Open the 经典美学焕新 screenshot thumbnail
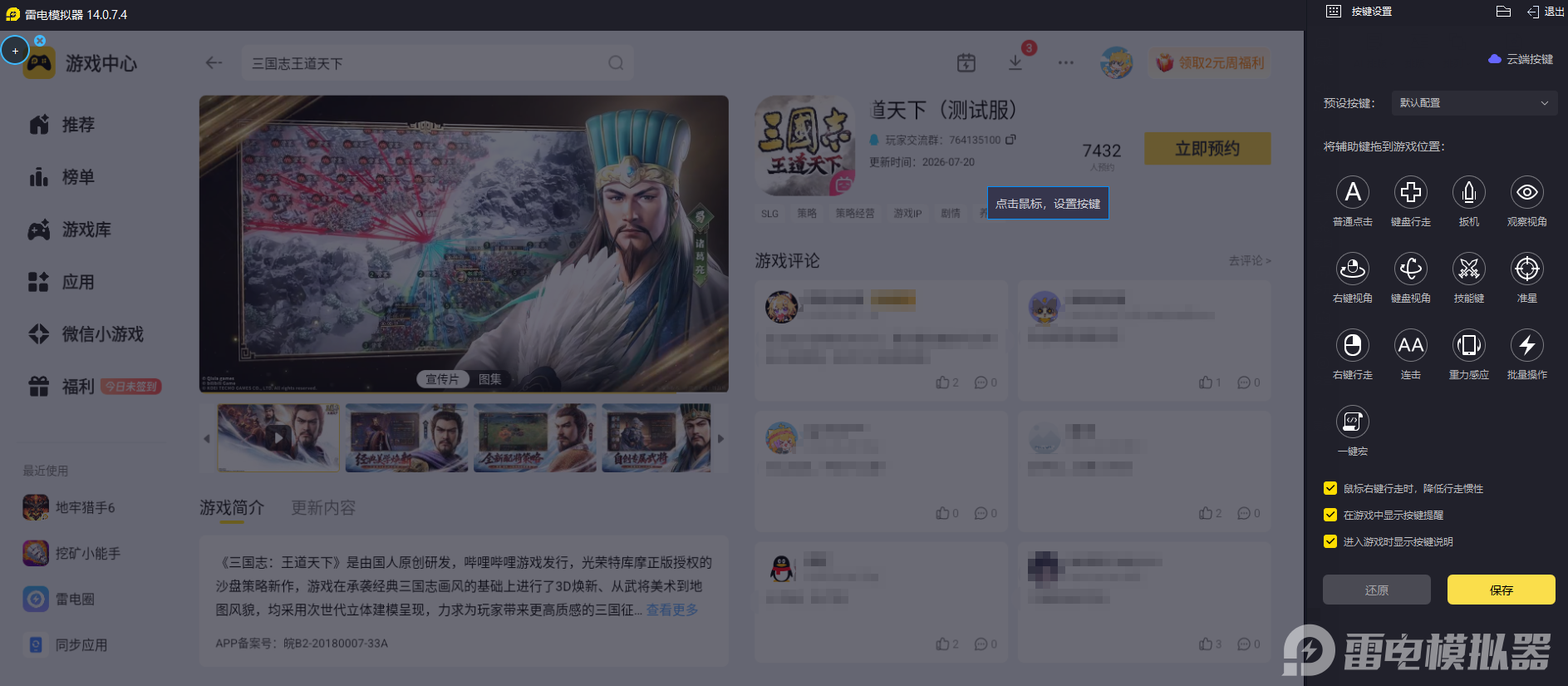The height and width of the screenshot is (686, 1568). 406,438
